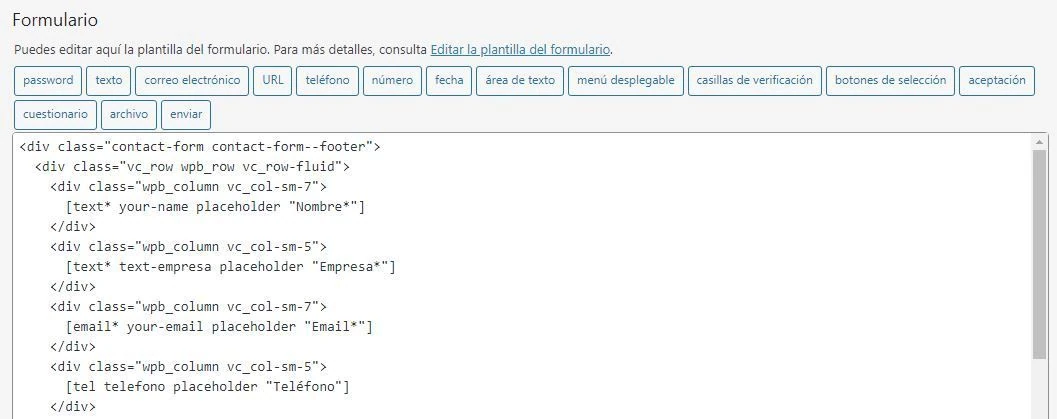Add an archivo upload tag
Screen dimensions: 1057x419
pos(129,115)
